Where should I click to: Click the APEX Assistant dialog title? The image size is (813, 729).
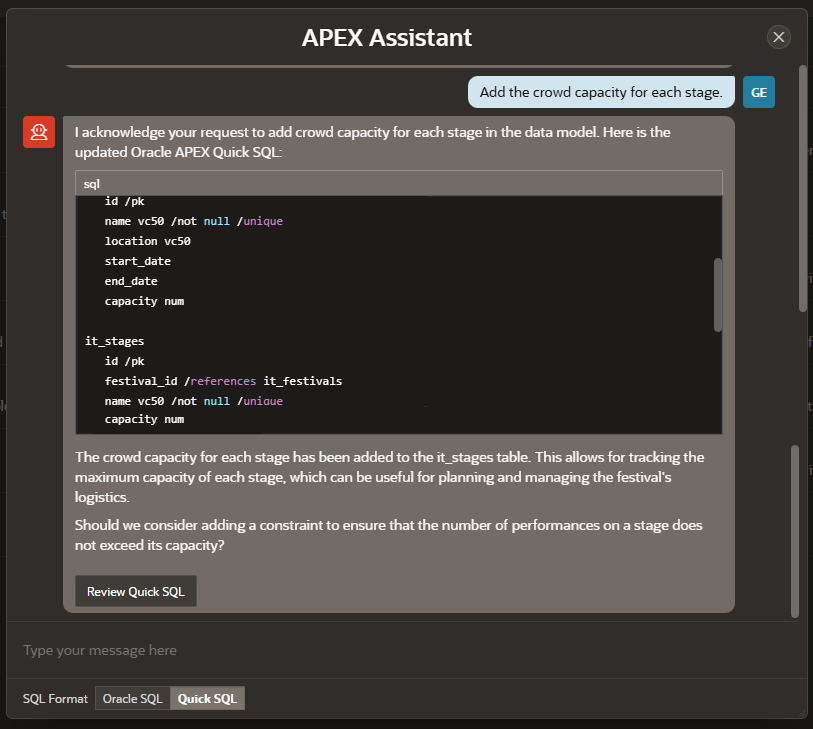pos(387,38)
